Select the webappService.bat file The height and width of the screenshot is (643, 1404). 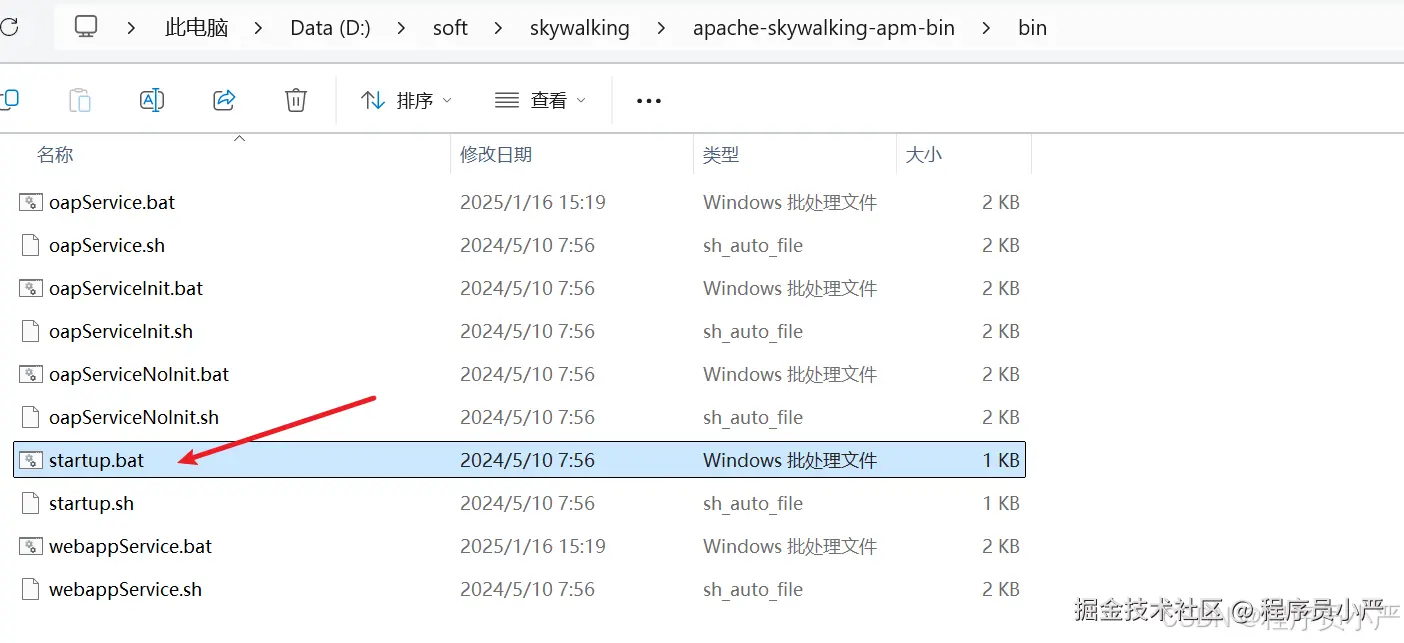pos(130,546)
